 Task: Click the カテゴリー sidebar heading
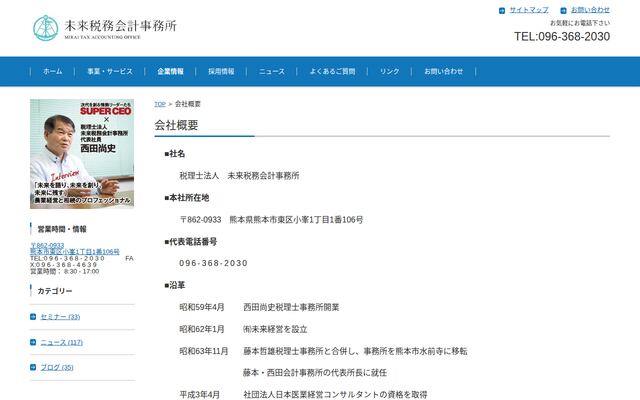pos(55,291)
